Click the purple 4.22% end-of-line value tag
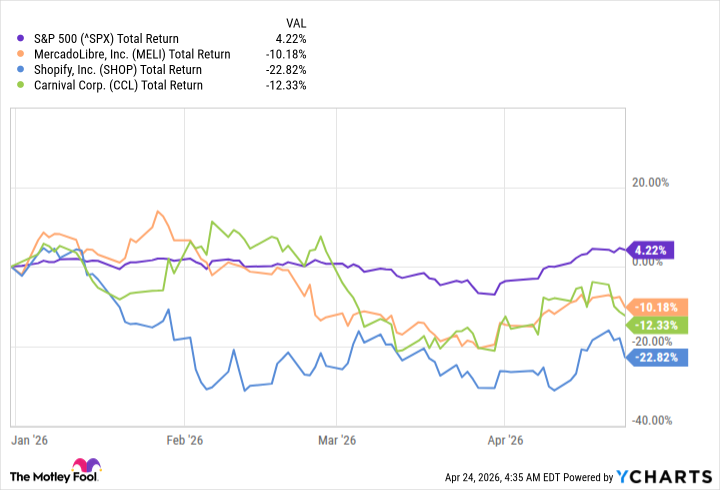720x490 pixels. pos(654,250)
